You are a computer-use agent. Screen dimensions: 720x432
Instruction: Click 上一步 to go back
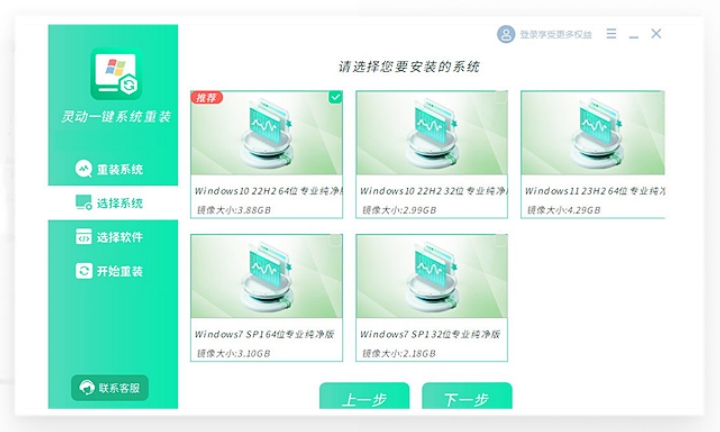pyautogui.click(x=364, y=396)
